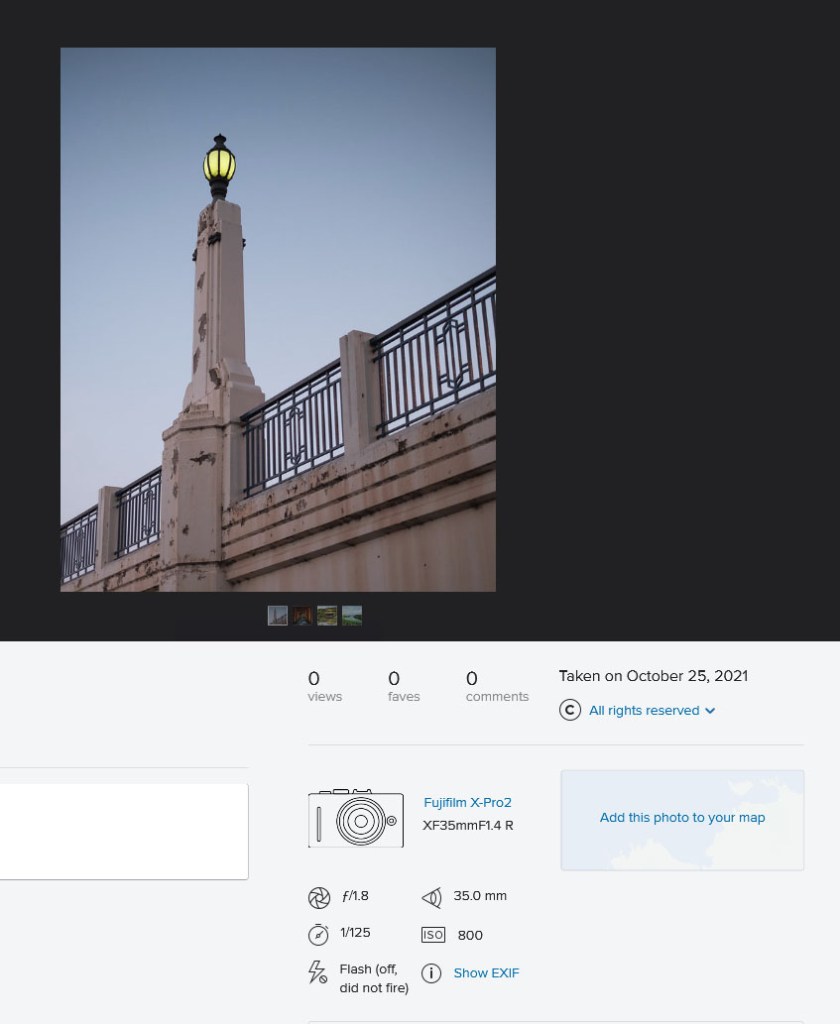
Task: Click the focal length icon beside 35.0 mm
Action: [x=432, y=897]
